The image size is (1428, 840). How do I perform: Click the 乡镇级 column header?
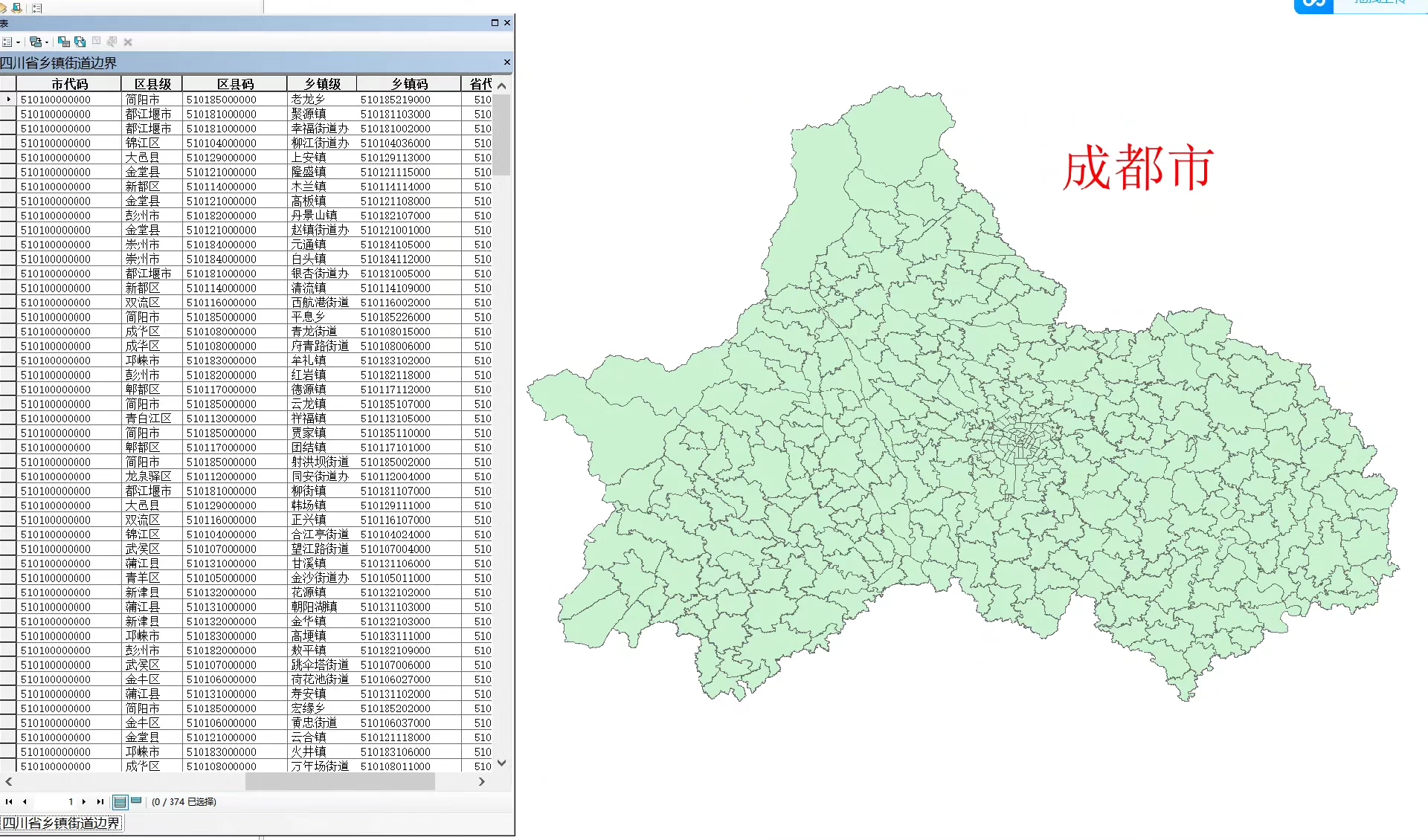click(322, 84)
